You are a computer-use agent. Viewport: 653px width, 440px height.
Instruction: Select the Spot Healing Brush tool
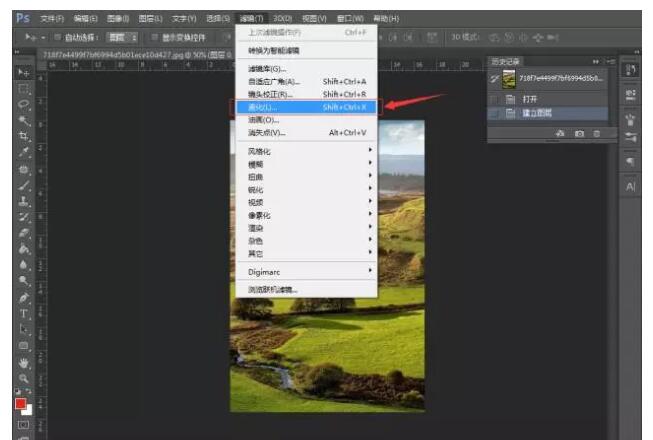(x=23, y=169)
